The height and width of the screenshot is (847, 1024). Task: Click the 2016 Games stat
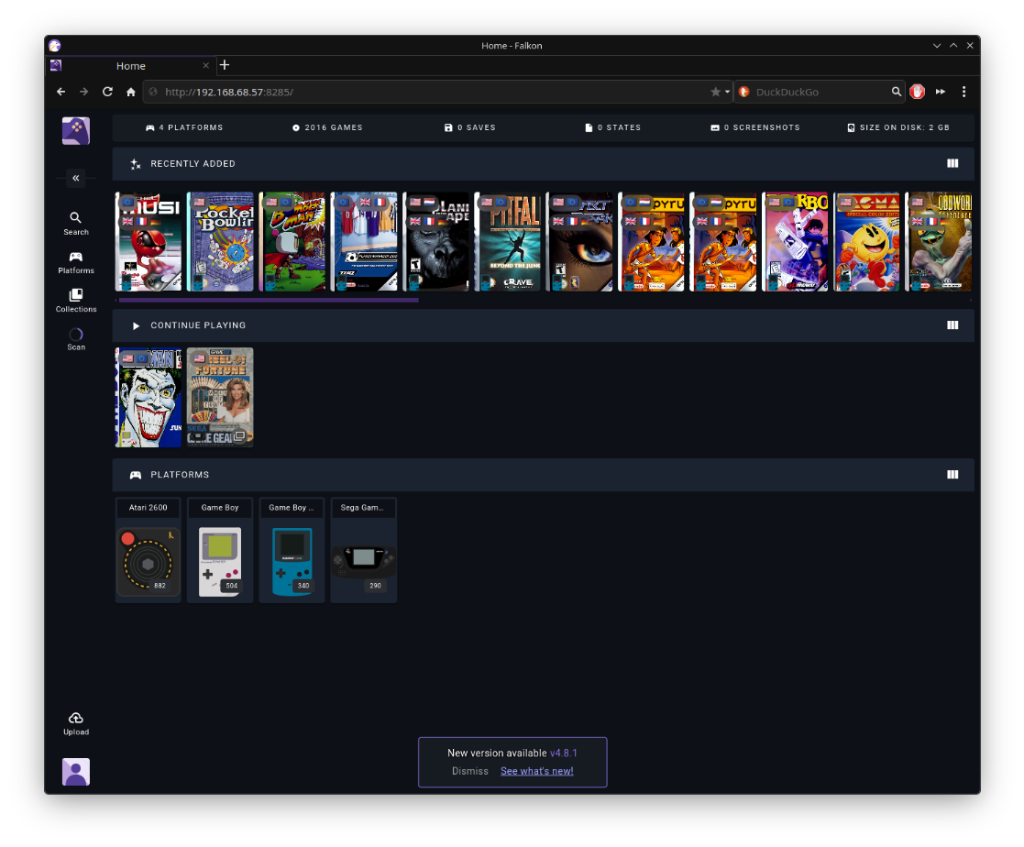[x=327, y=127]
